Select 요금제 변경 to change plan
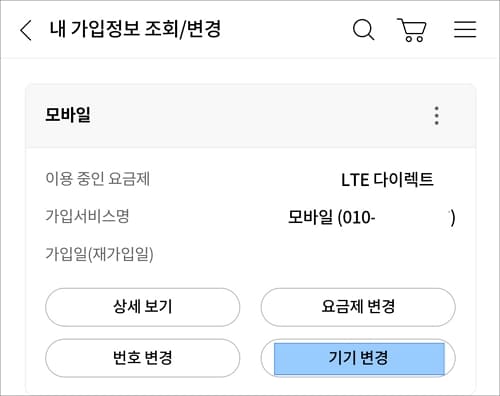The height and width of the screenshot is (396, 500). pos(358,307)
